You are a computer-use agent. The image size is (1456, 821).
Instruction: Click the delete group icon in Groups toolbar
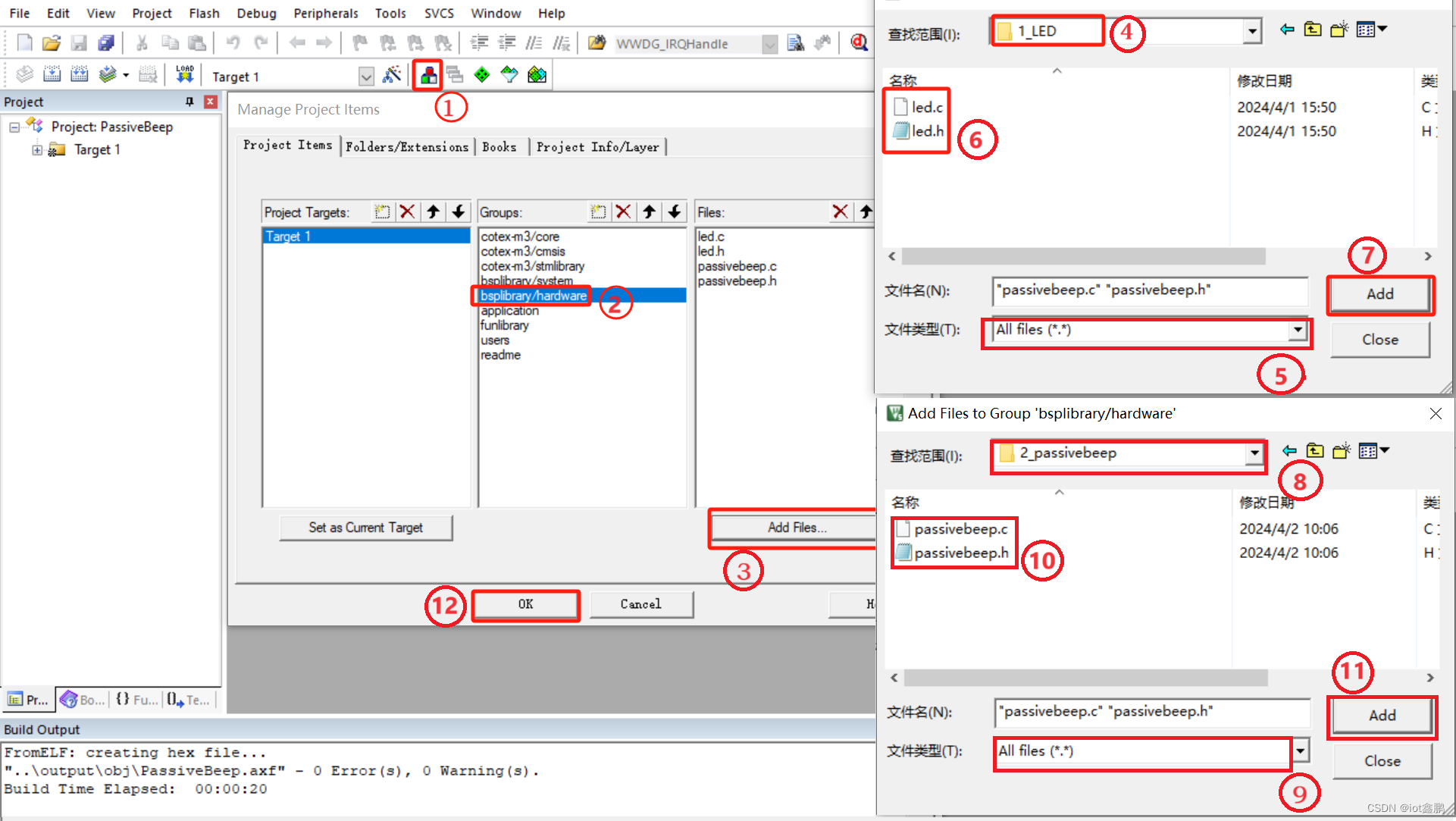(621, 211)
